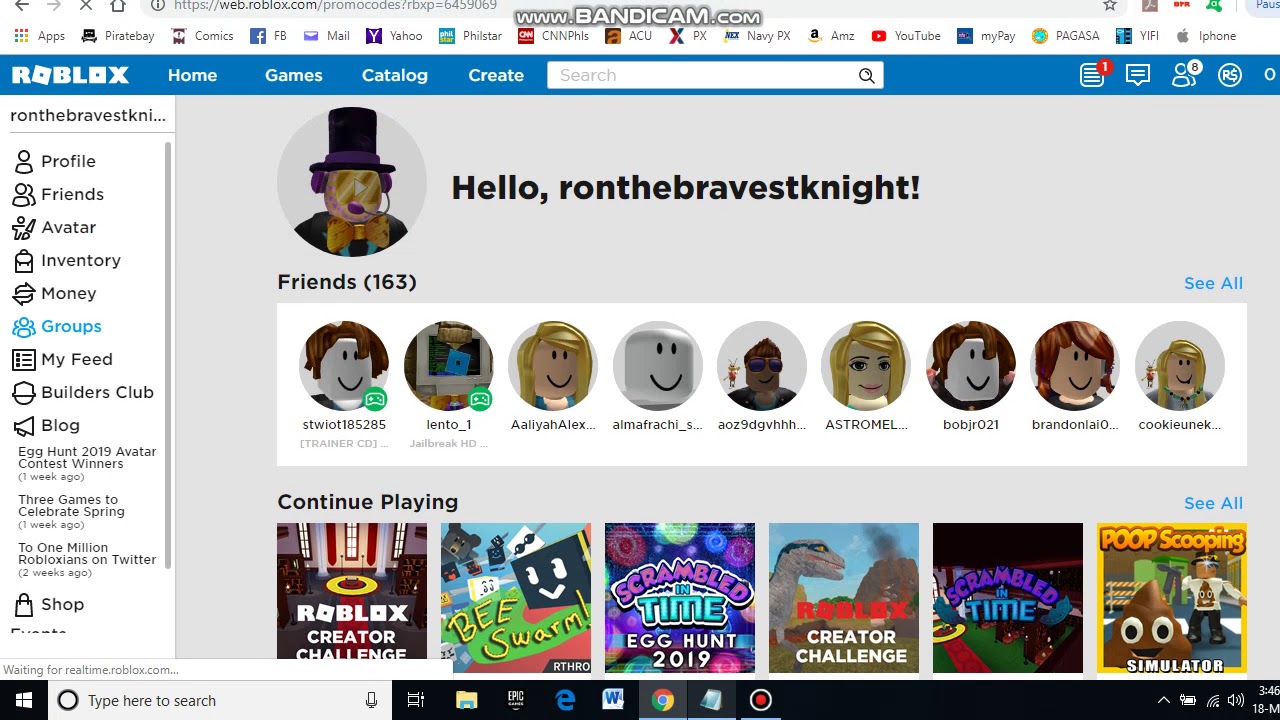
Task: Open Word from the taskbar
Action: tap(613, 700)
